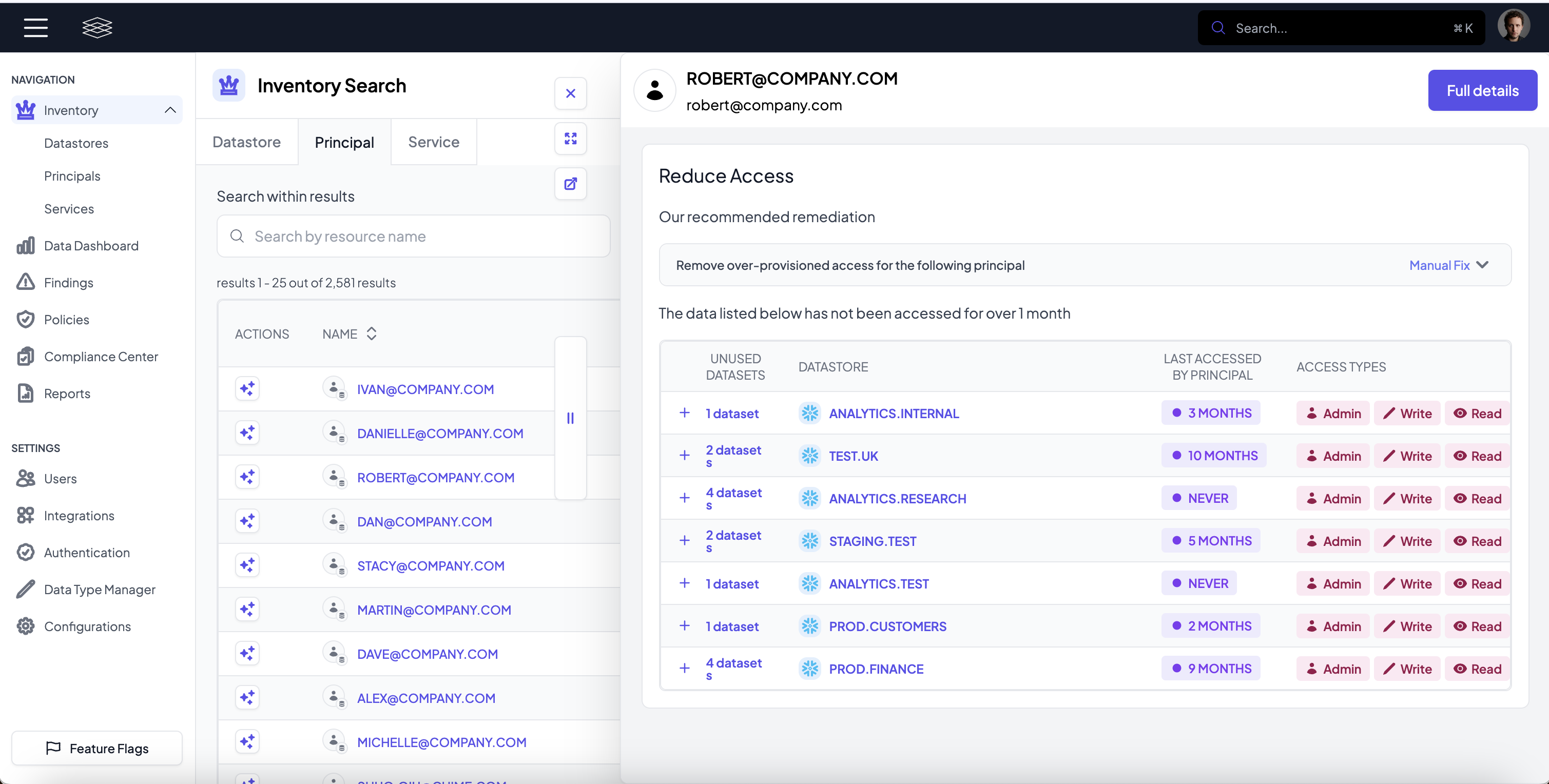Click sparkle action icon for ALEX@COMPANY.COM
This screenshot has height=784, width=1549.
click(x=247, y=697)
